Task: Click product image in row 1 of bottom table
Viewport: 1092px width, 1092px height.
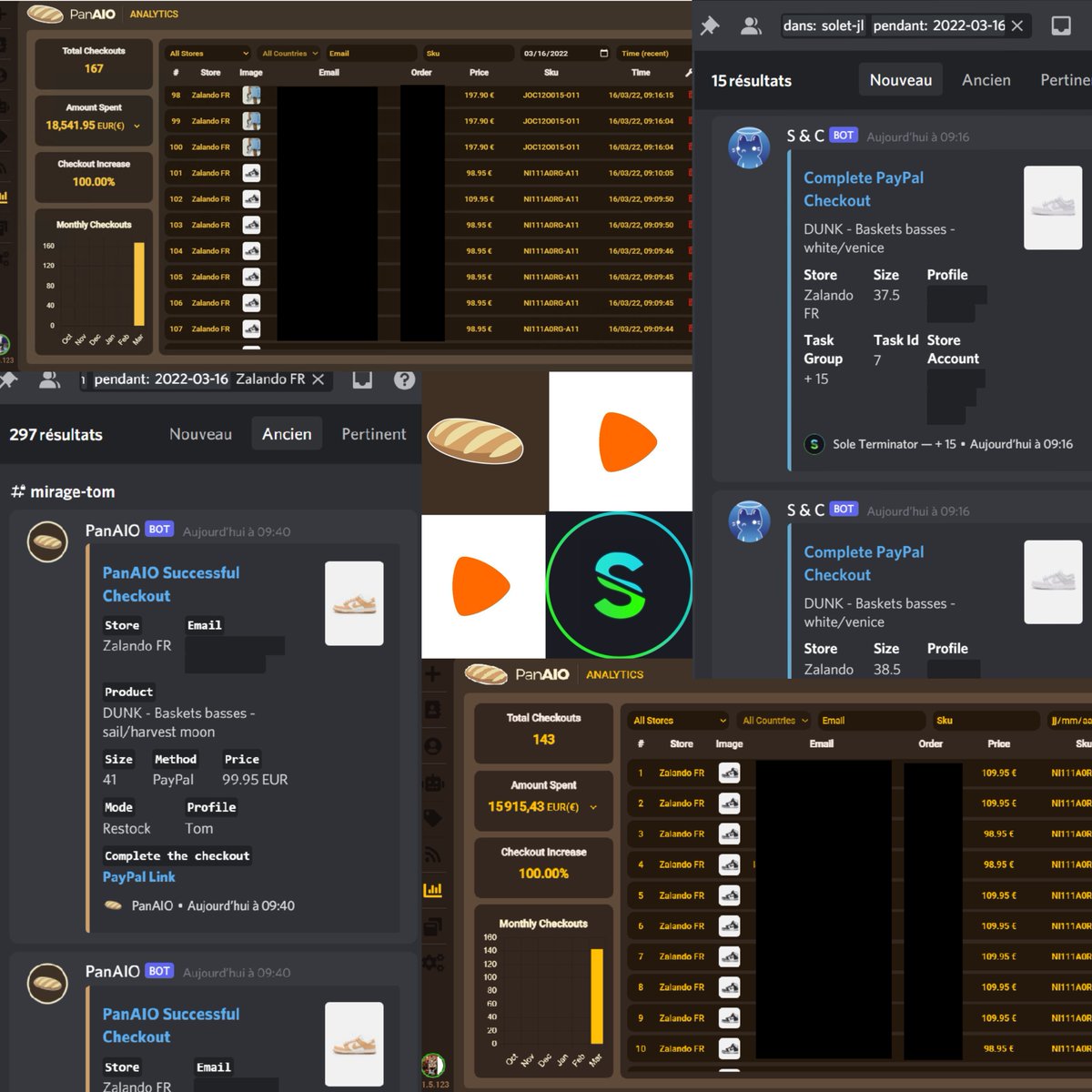Action: point(729,773)
